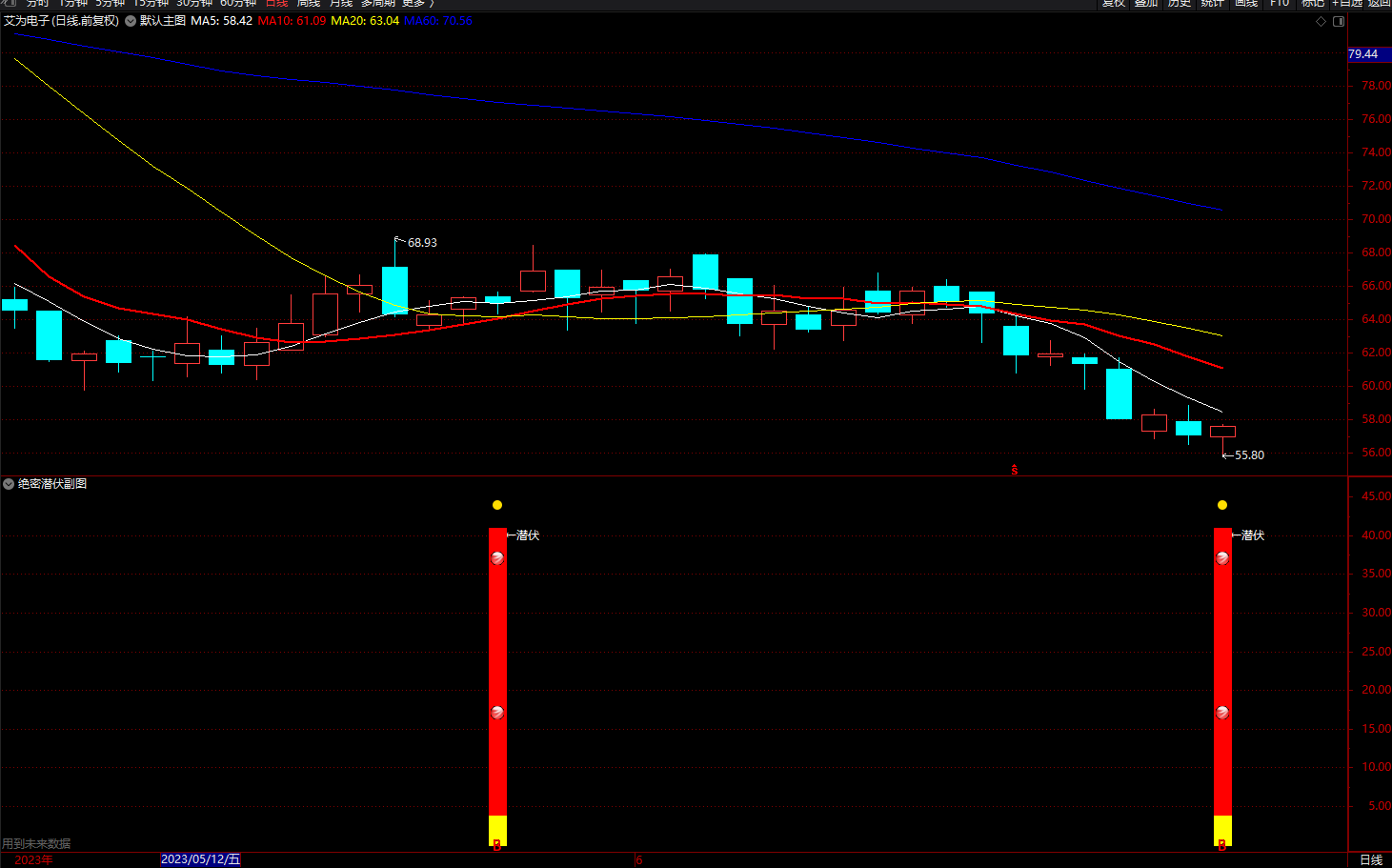Open the 多周期 view tab
Screen dimensions: 1392x868
click(377, 4)
